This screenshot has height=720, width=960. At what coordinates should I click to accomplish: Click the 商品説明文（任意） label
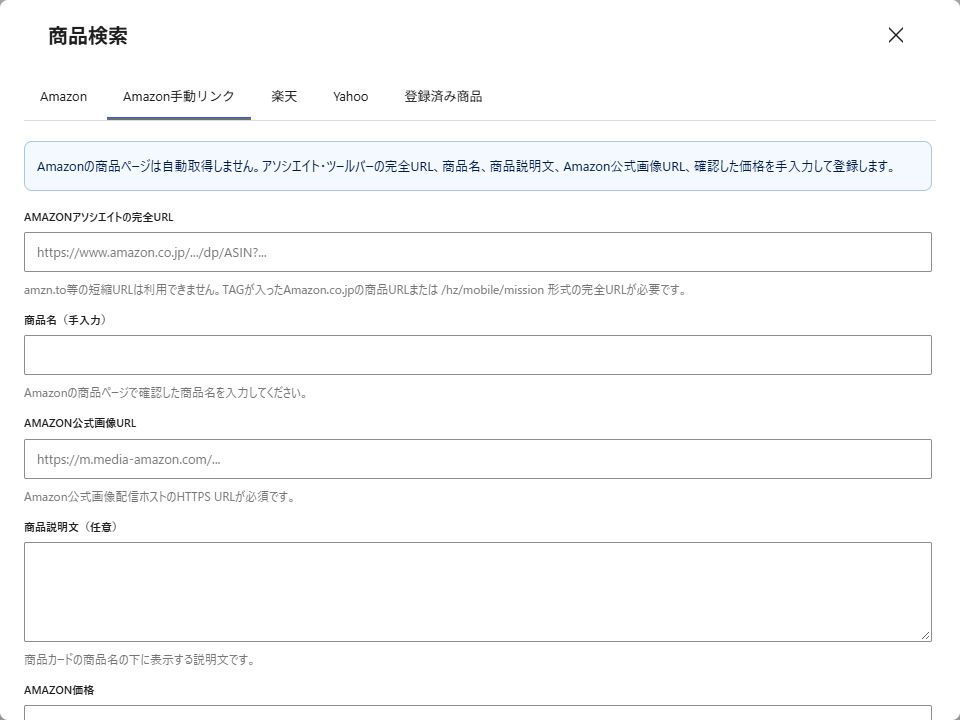click(x=71, y=527)
